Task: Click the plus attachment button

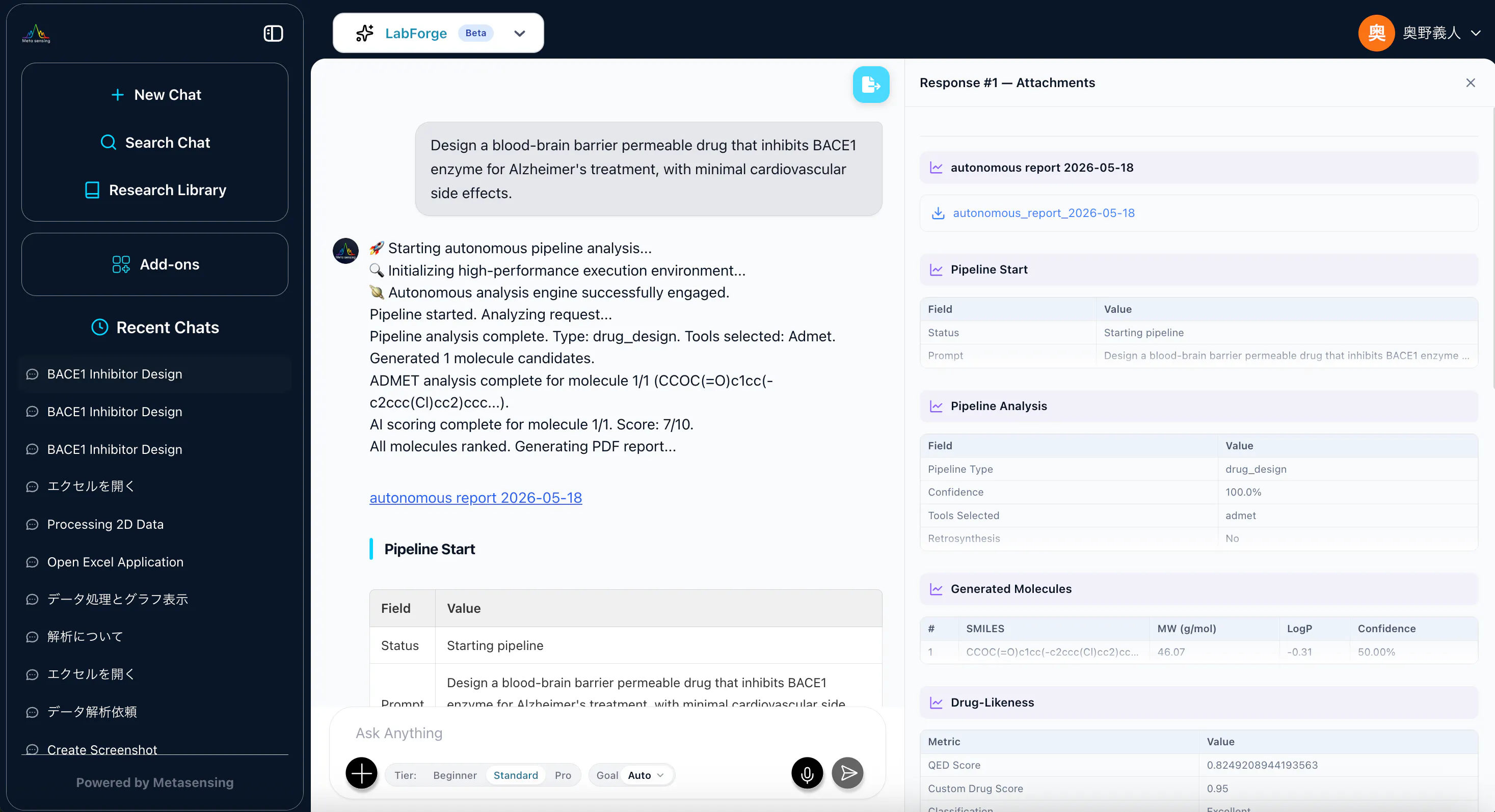Action: tap(361, 773)
